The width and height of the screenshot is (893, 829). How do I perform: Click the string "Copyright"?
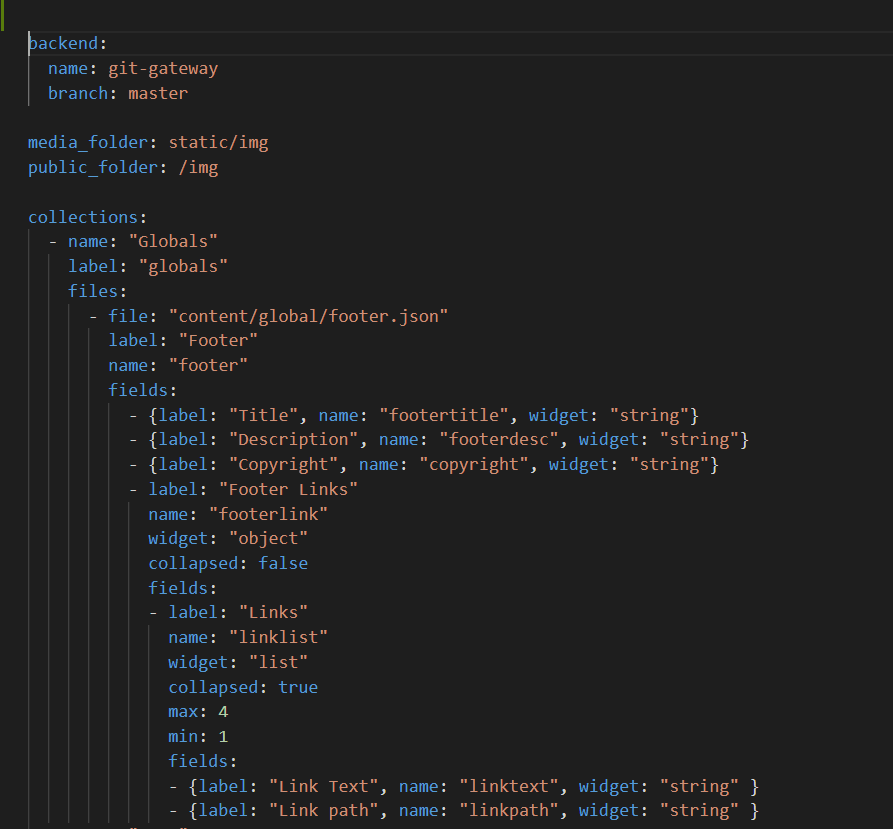click(x=283, y=465)
